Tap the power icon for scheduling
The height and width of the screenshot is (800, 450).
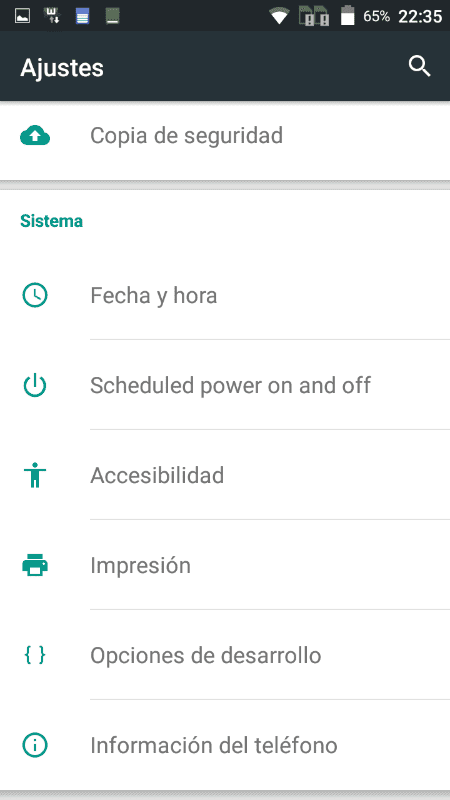(35, 385)
